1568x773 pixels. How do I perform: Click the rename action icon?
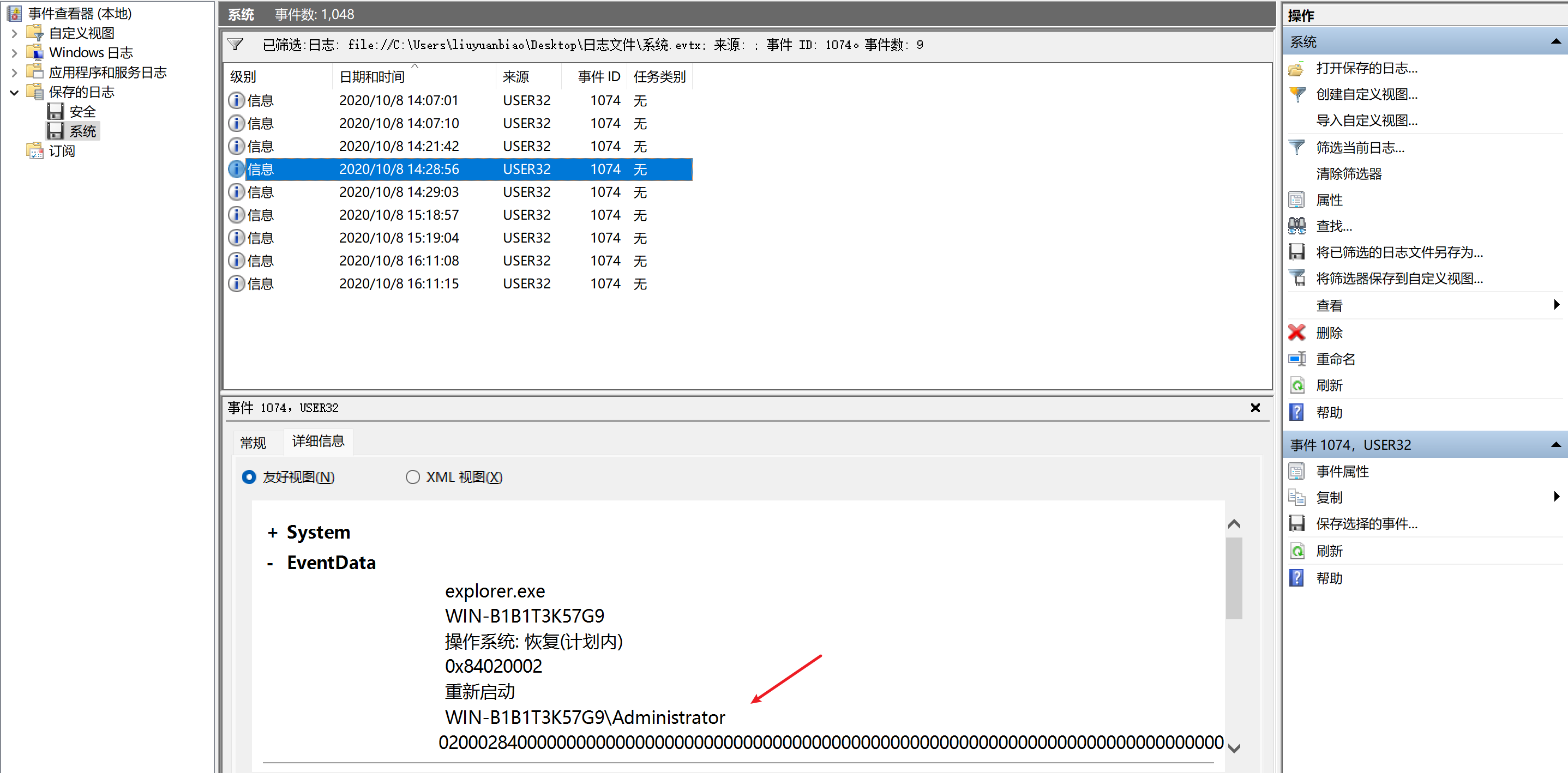[1296, 359]
